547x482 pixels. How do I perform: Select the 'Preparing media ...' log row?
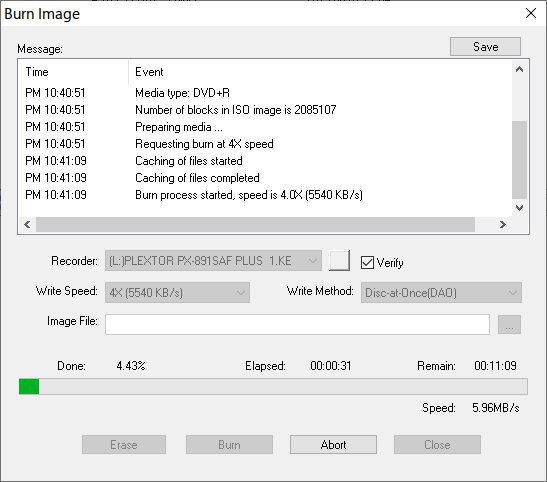[x=265, y=127]
